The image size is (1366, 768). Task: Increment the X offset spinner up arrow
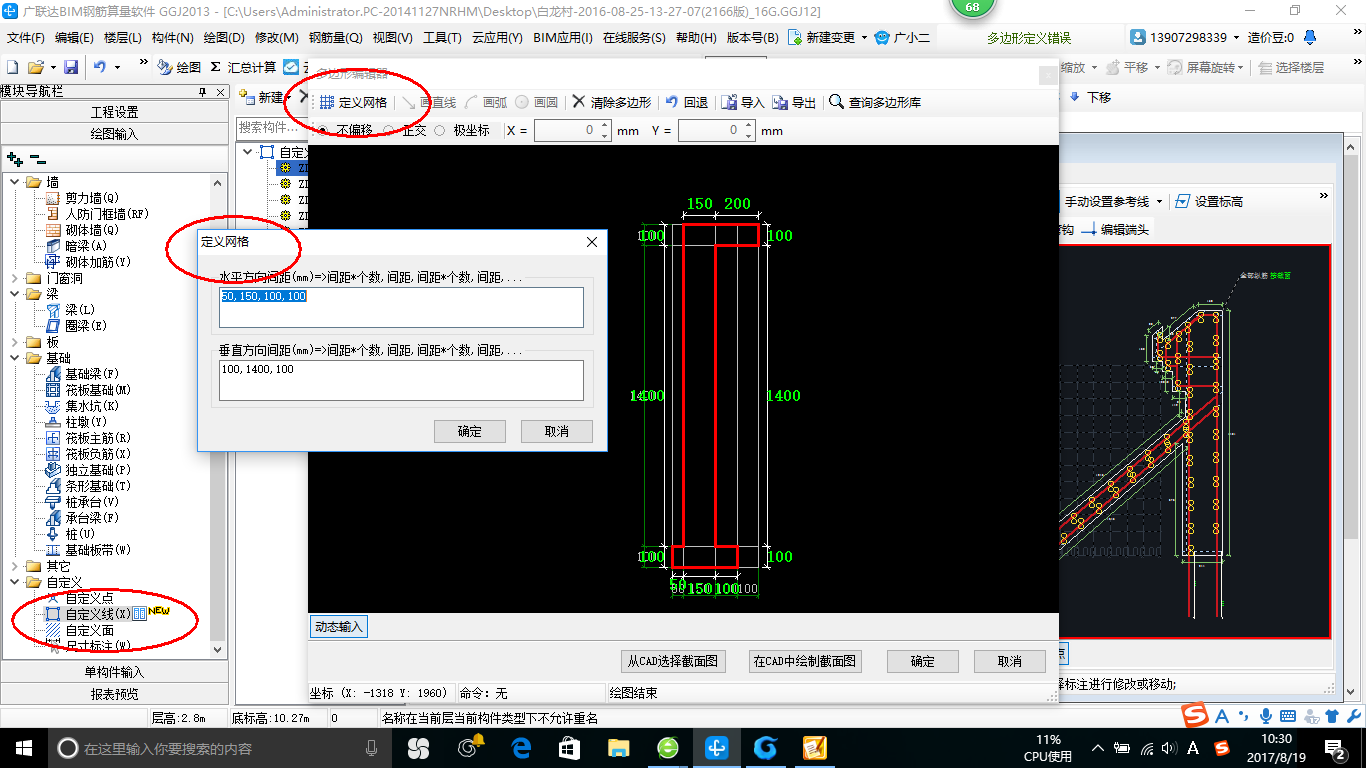(605, 126)
